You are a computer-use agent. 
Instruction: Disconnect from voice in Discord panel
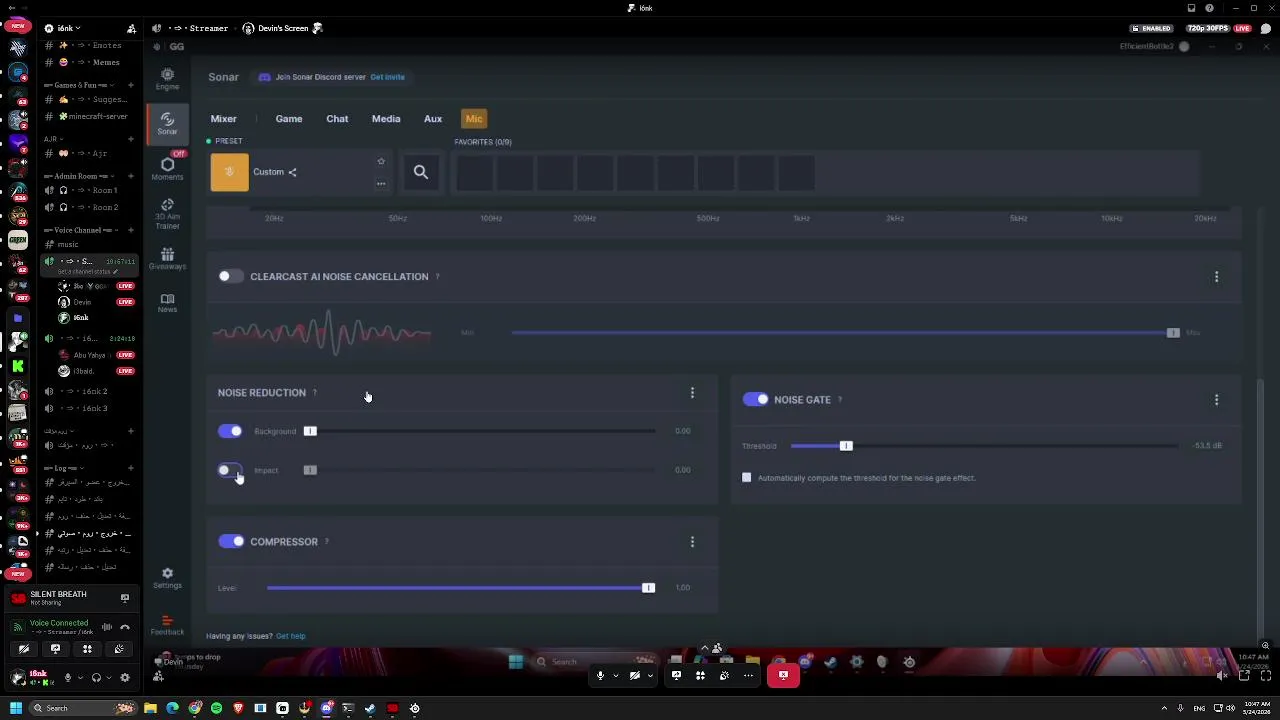(125, 627)
